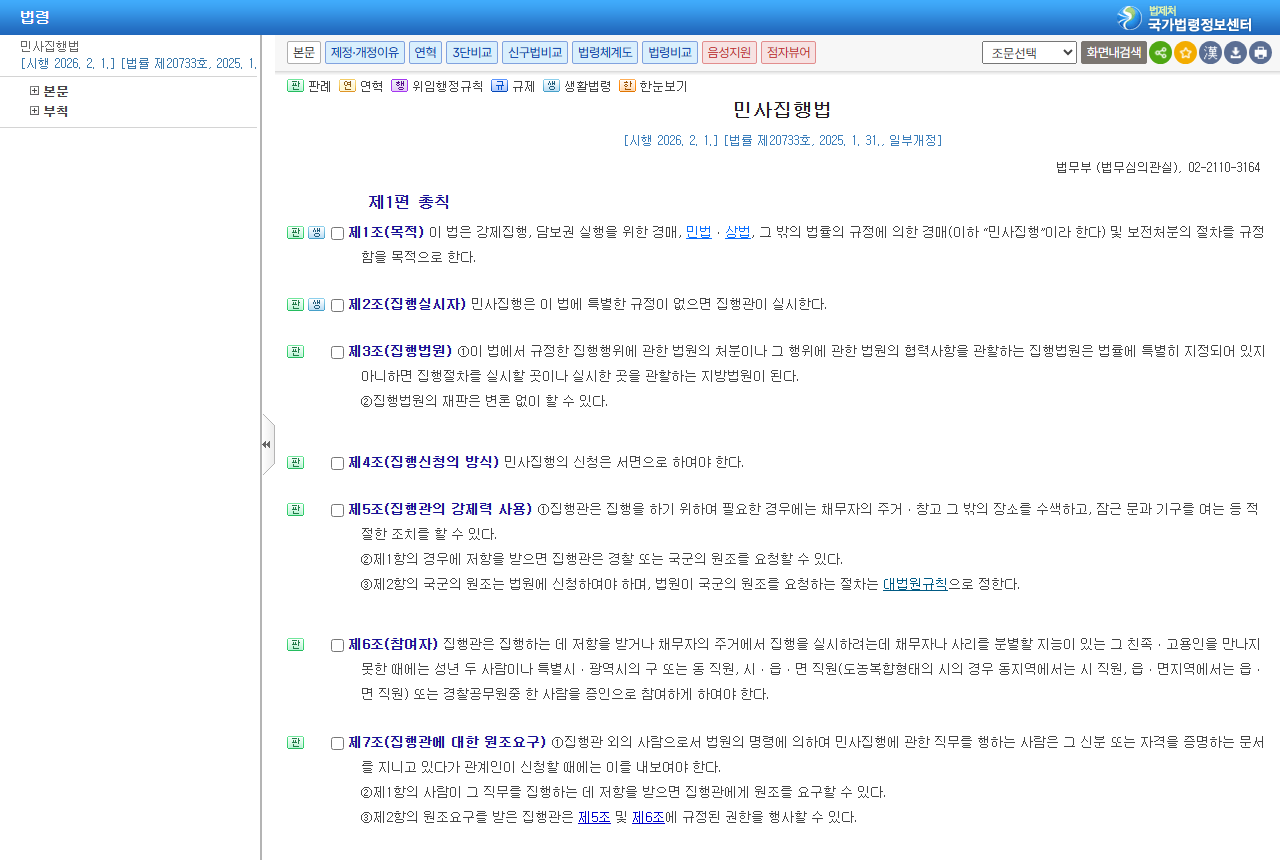This screenshot has width=1280, height=860.
Task: Open 생활법령 icon for 제2조(집행실시자)
Action: [316, 304]
